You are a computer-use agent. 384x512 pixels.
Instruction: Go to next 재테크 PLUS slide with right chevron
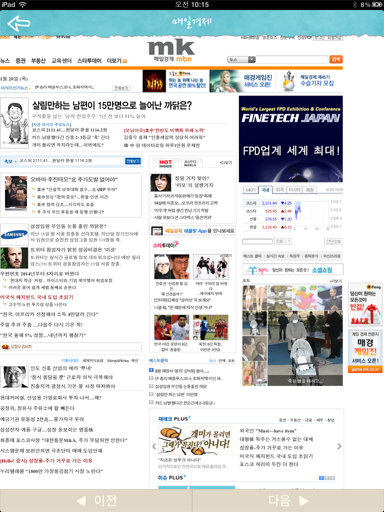click(x=339, y=446)
